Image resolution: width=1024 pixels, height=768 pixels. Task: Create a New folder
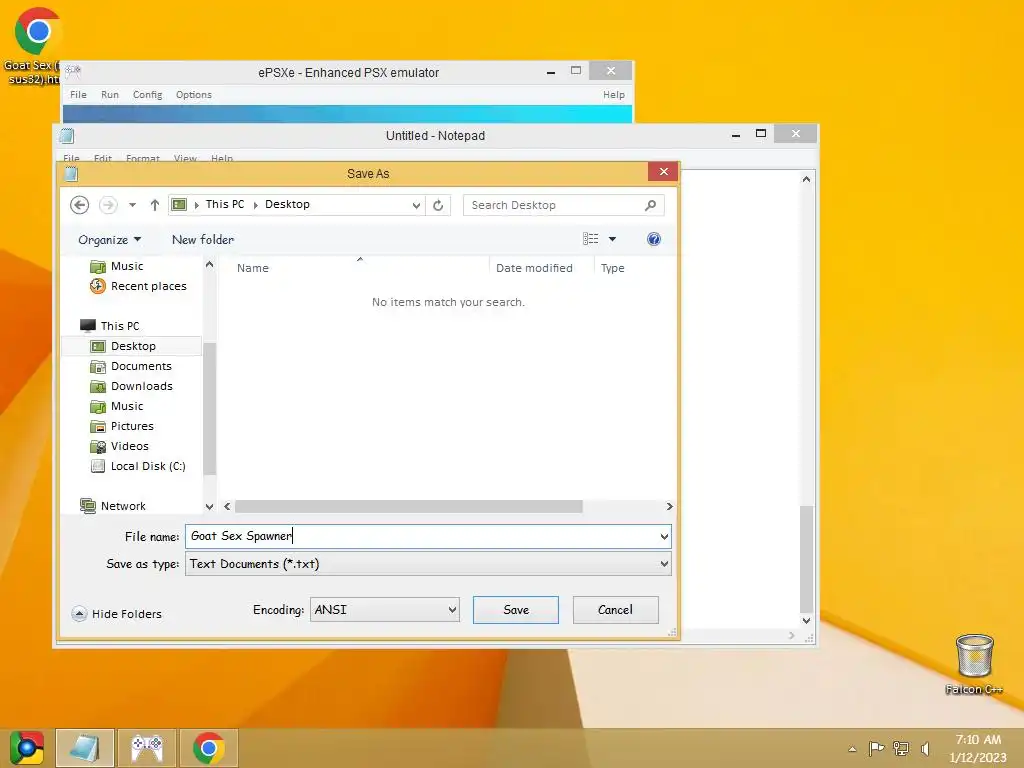tap(202, 240)
